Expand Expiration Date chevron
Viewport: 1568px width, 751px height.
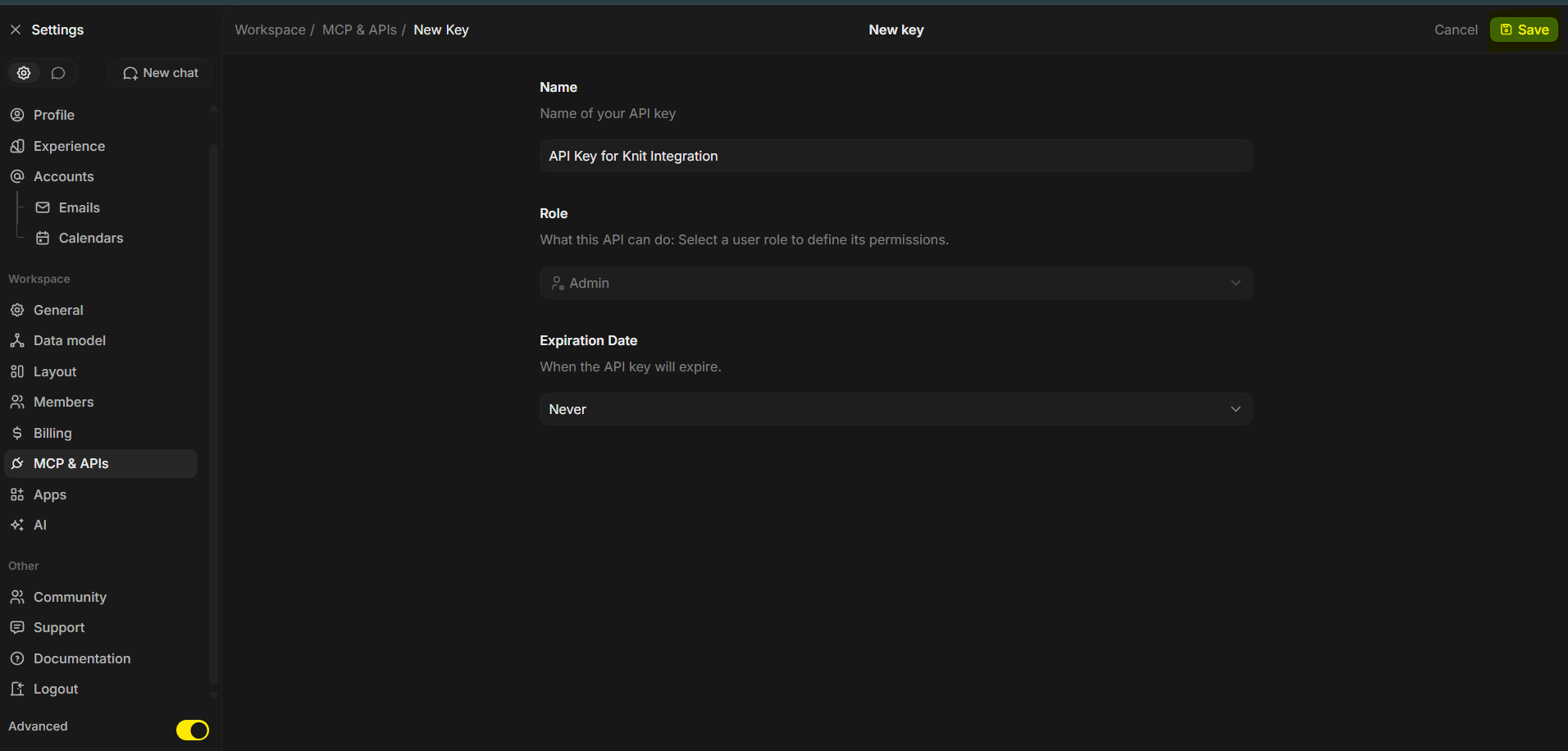click(1235, 409)
